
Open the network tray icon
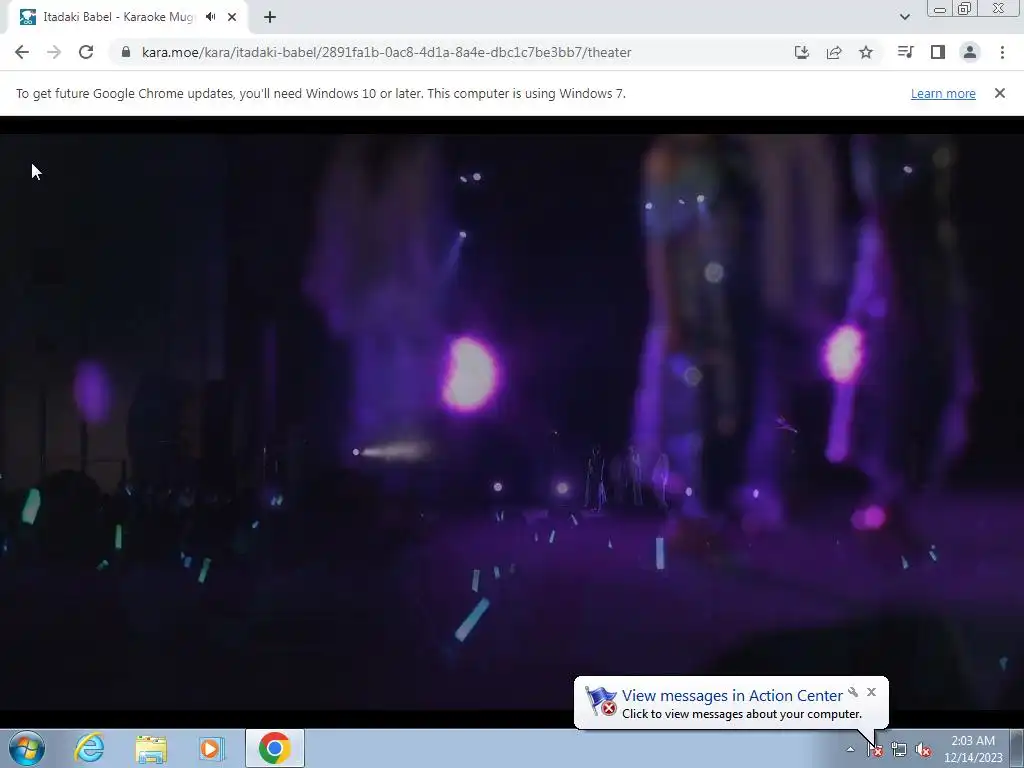coord(899,750)
